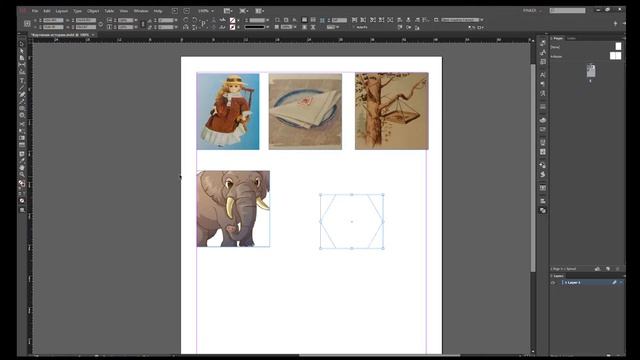
Task: Open the view options dropdown
Action: tap(229, 11)
